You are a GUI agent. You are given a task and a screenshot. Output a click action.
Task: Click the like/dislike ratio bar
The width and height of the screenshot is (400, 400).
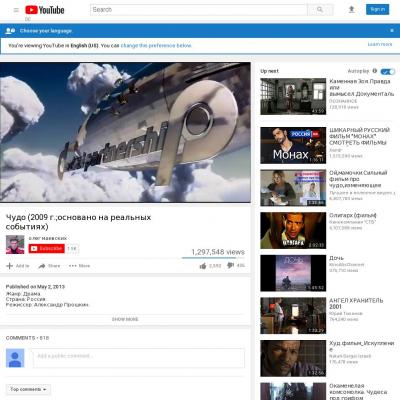pyautogui.click(x=213, y=258)
